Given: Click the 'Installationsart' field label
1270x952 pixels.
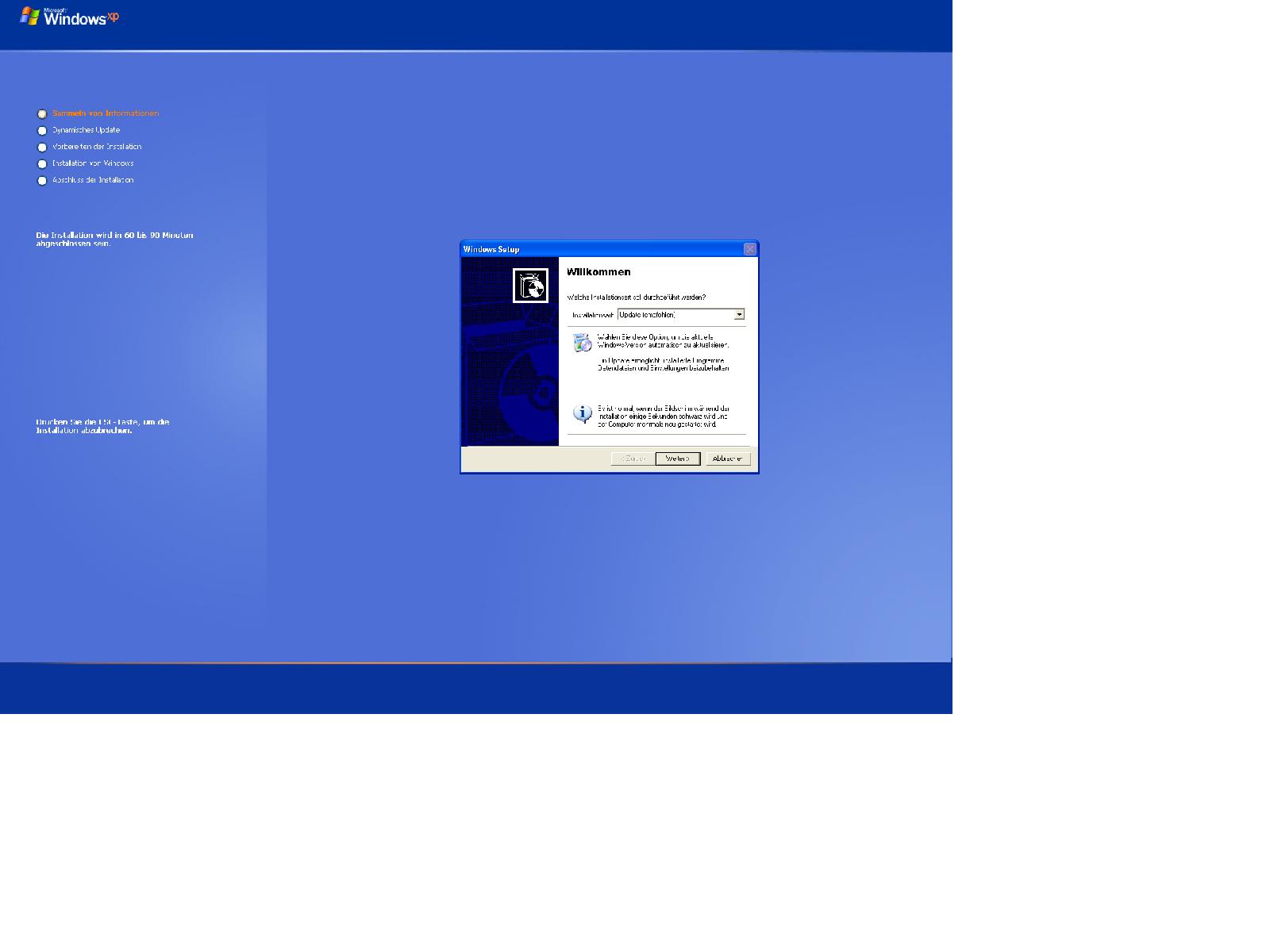Looking at the screenshot, I should 593,315.
